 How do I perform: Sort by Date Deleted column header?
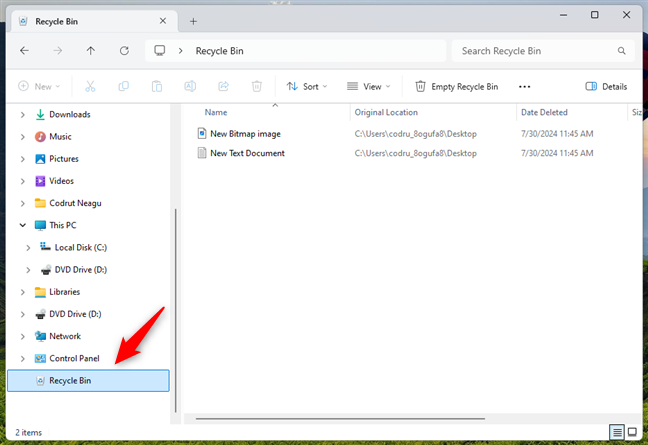(544, 112)
